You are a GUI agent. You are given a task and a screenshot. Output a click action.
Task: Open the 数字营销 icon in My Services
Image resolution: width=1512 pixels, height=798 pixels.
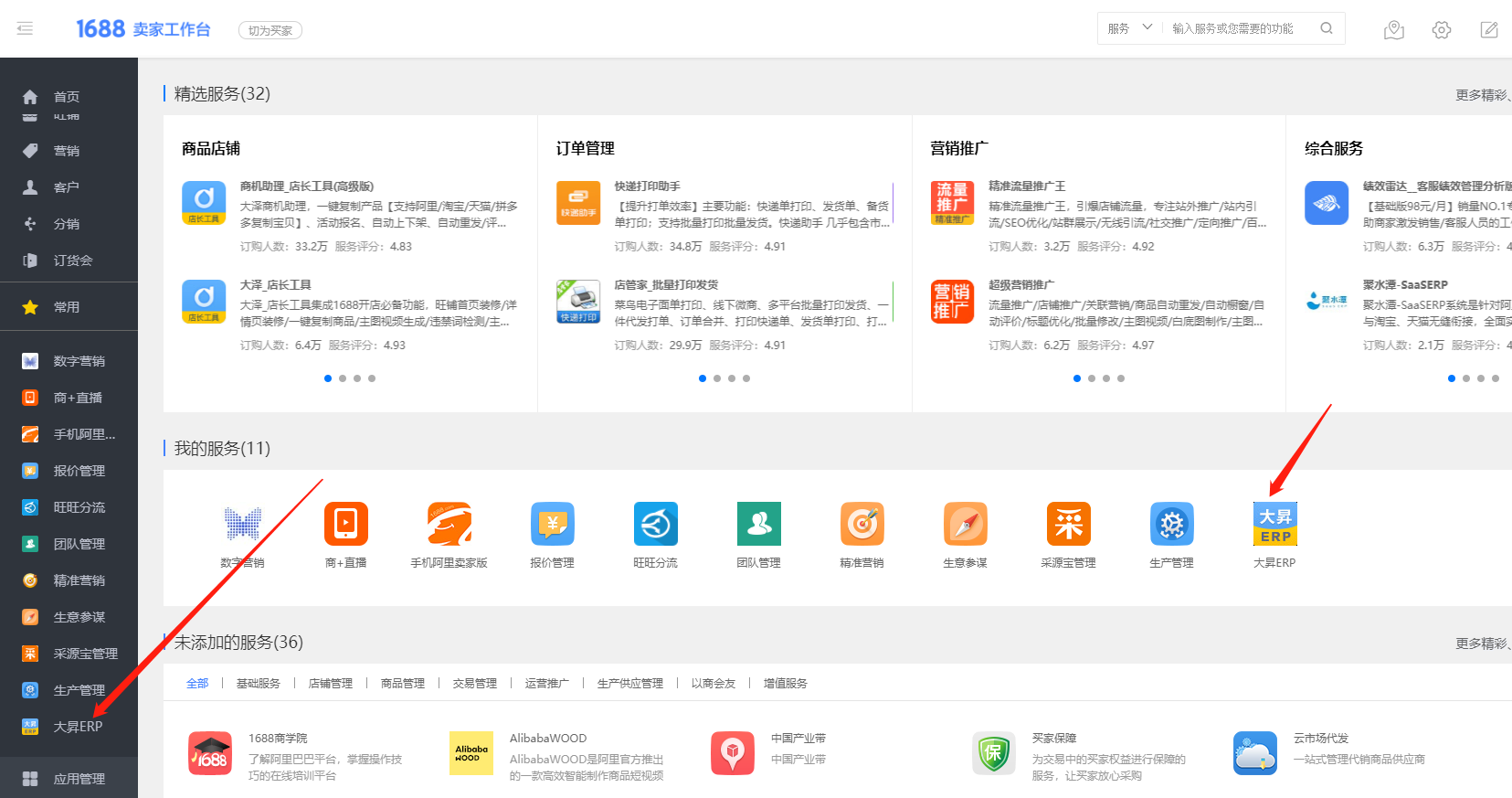point(243,524)
